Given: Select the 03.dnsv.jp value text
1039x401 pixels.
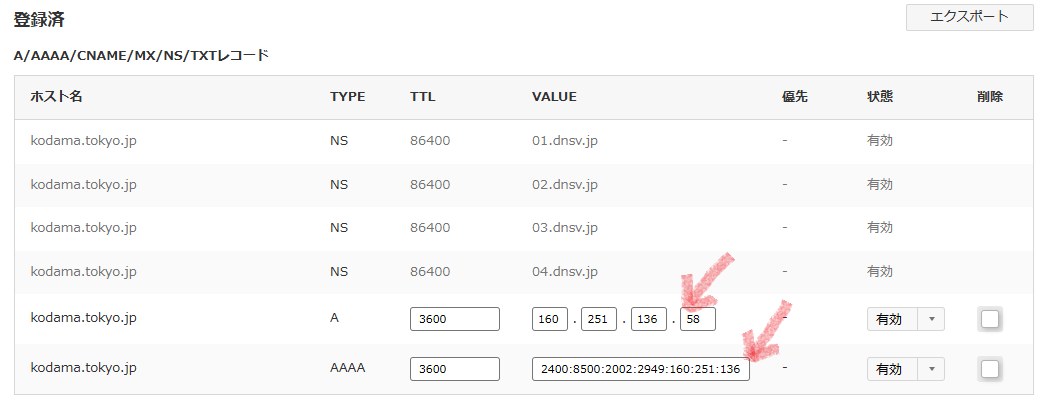Looking at the screenshot, I should 565,228.
